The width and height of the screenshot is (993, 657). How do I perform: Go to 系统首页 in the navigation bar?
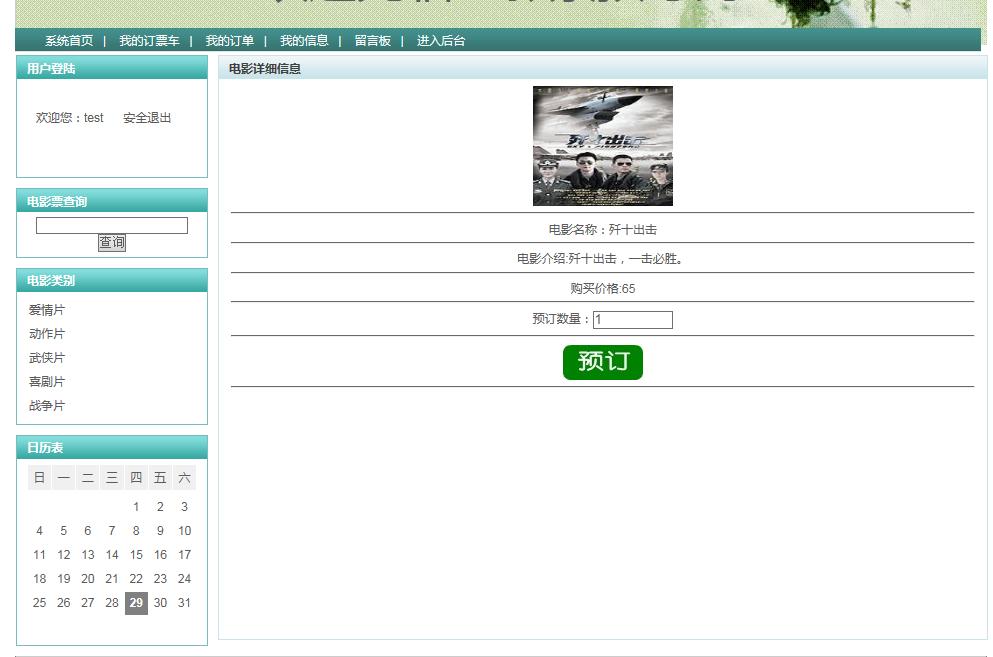[x=67, y=42]
